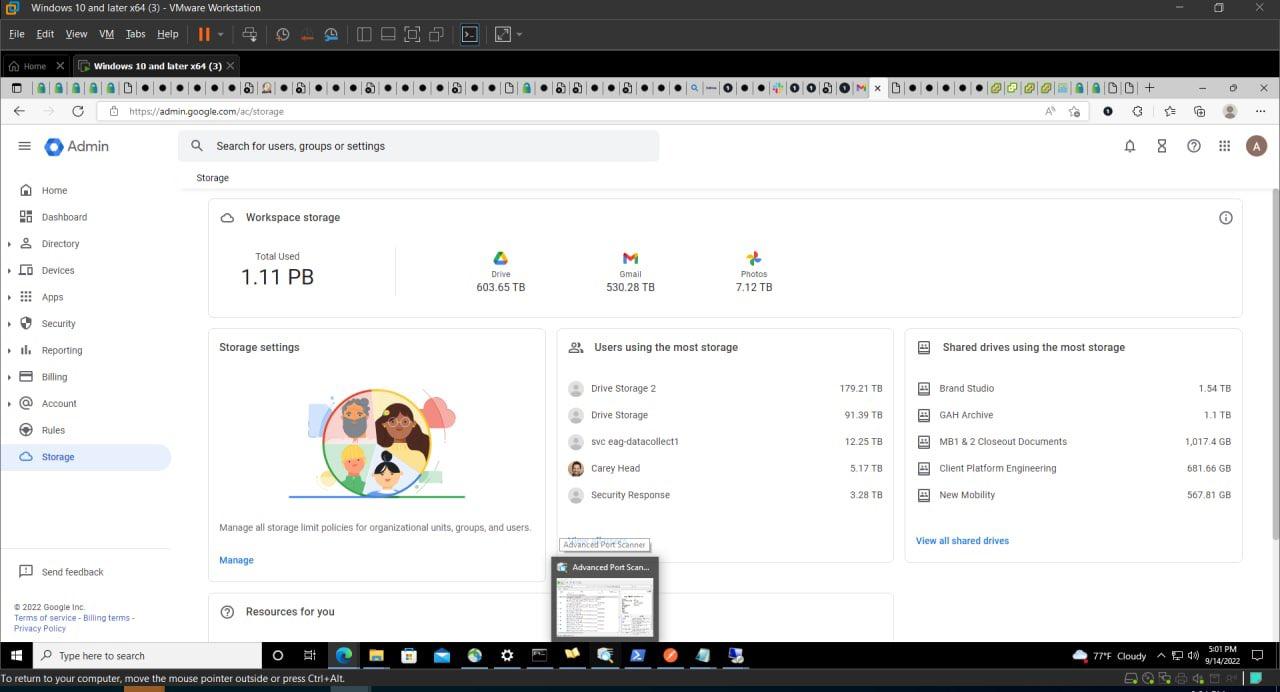Open Dashboard in Admin sidebar
1280x692 pixels.
click(64, 217)
